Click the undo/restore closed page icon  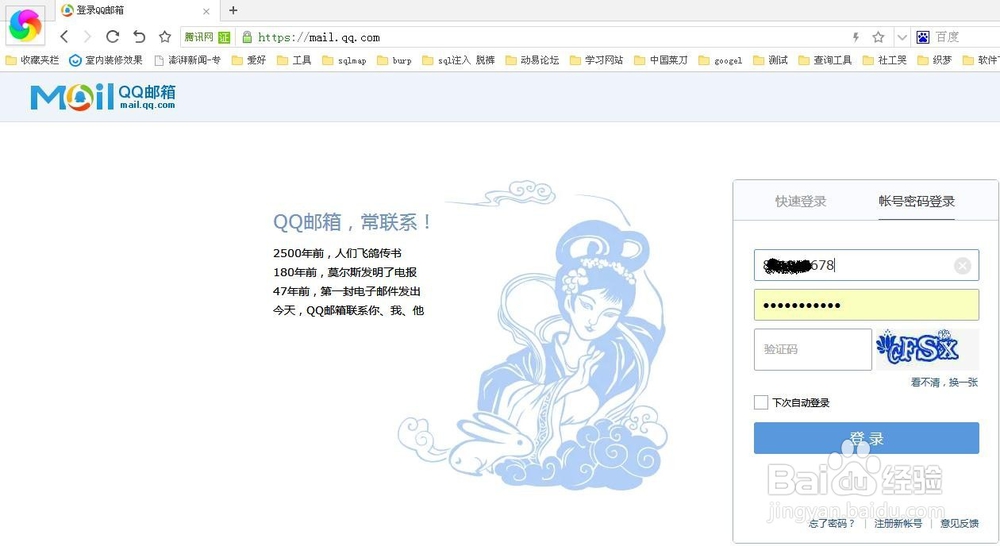click(x=139, y=37)
